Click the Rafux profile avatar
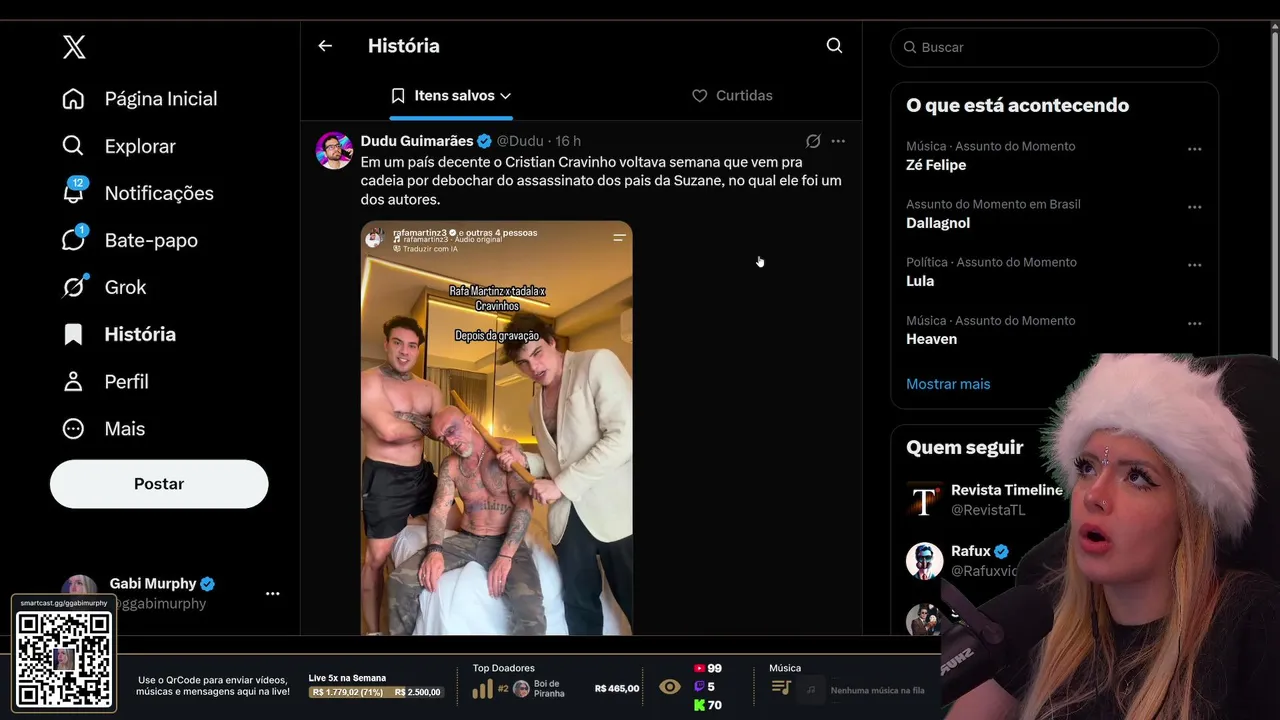The image size is (1280, 720). (x=924, y=561)
